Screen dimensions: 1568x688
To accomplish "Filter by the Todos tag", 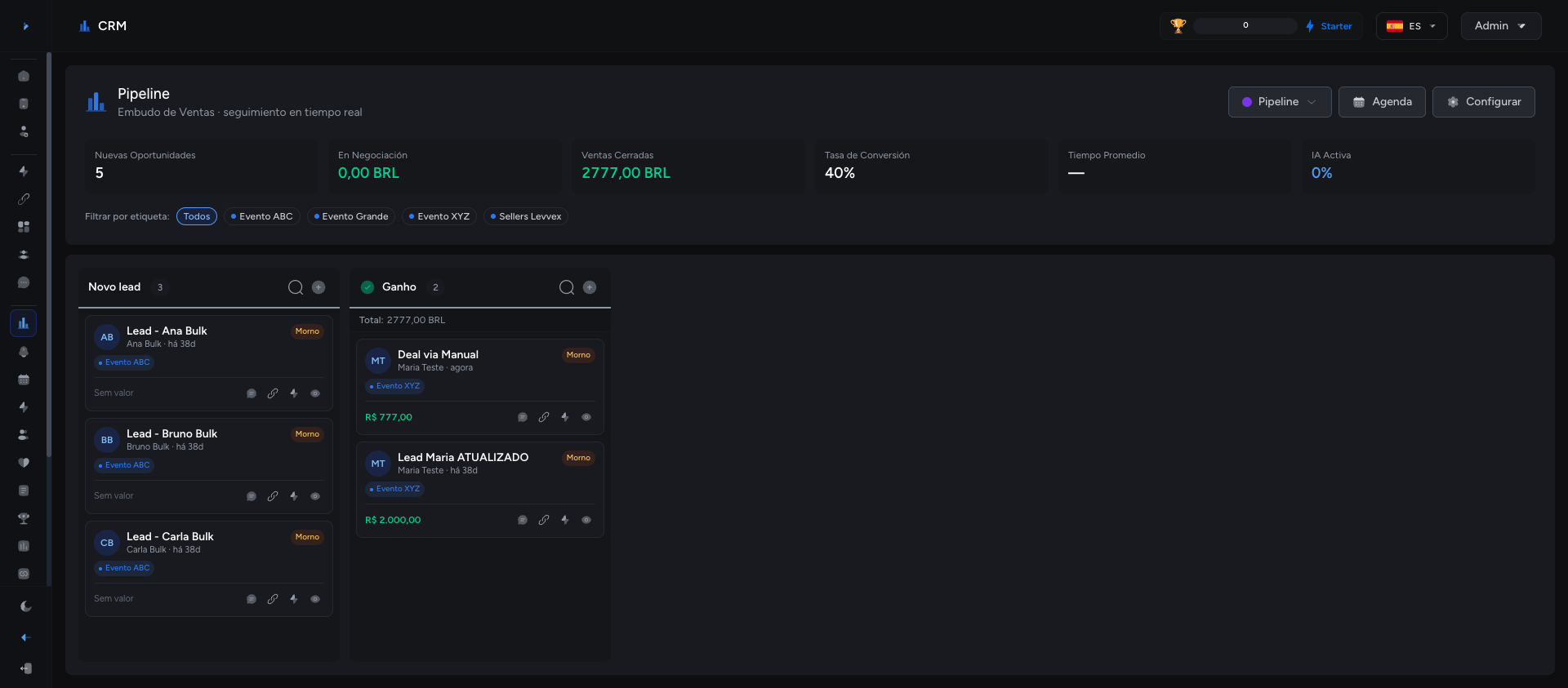I will coord(197,216).
